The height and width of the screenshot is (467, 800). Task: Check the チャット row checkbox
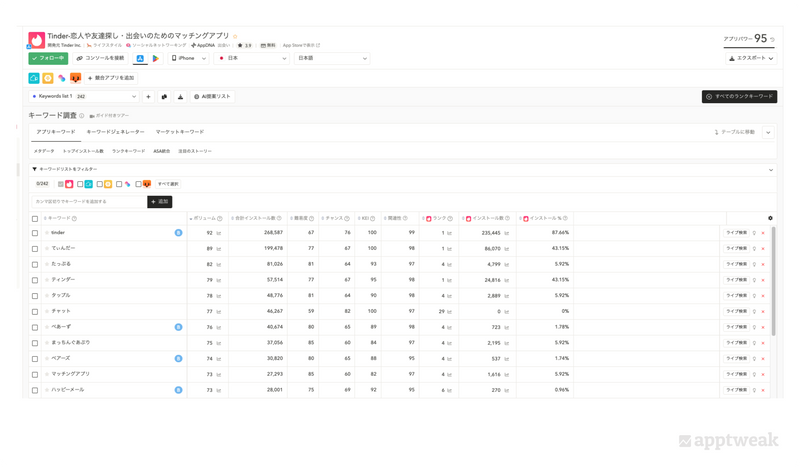click(35, 312)
